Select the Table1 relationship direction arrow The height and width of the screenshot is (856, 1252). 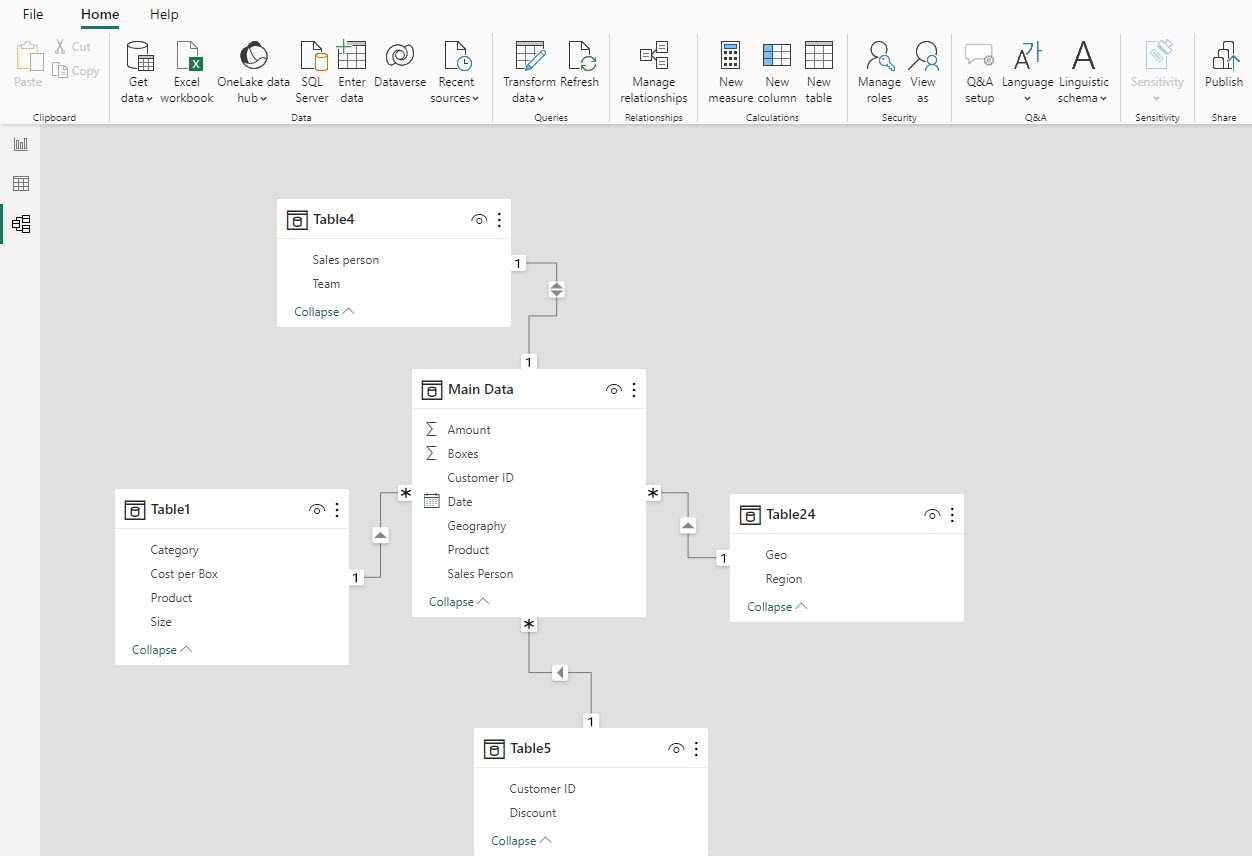click(380, 535)
